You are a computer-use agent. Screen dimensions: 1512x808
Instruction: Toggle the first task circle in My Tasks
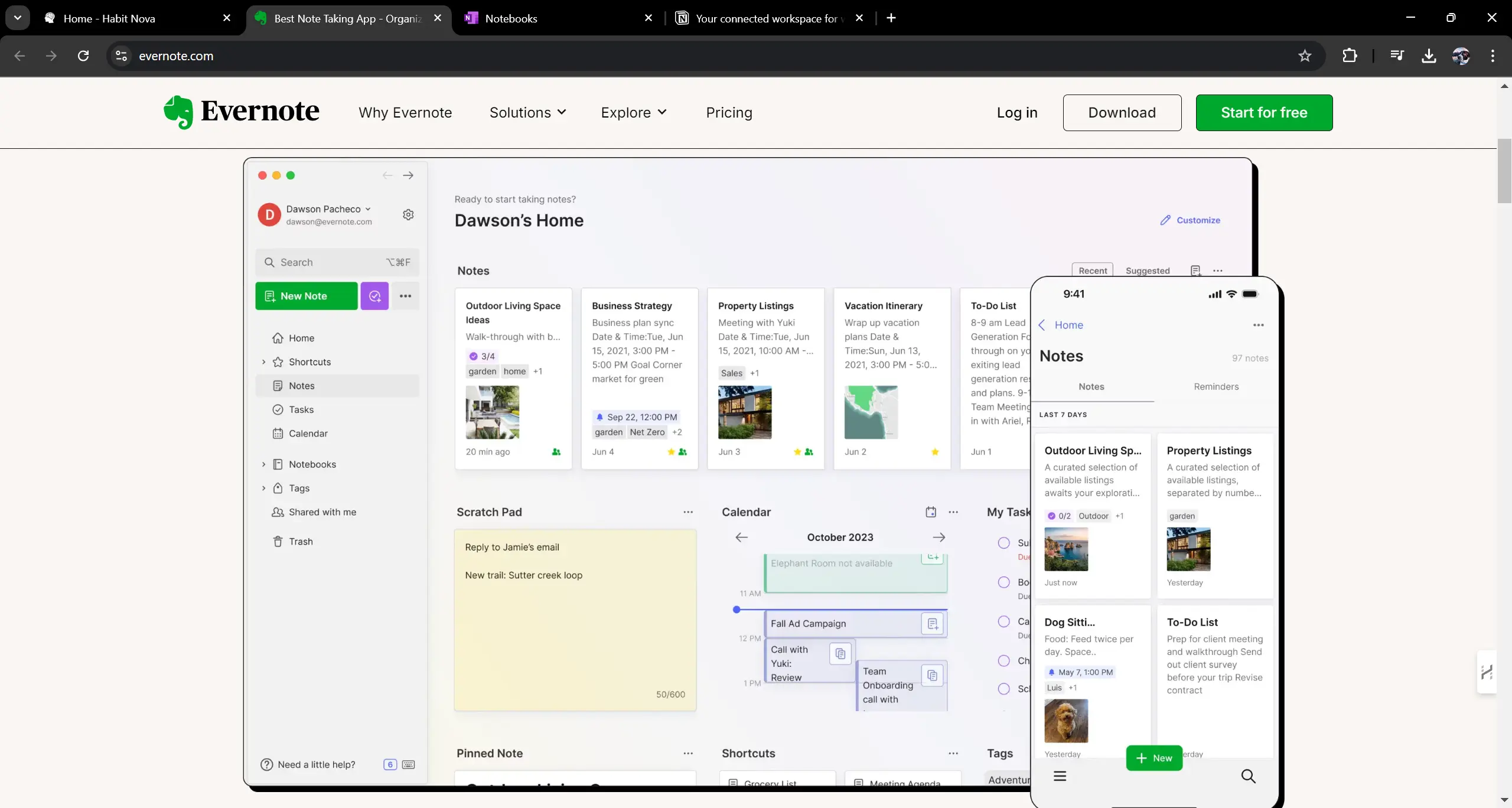(x=1003, y=543)
